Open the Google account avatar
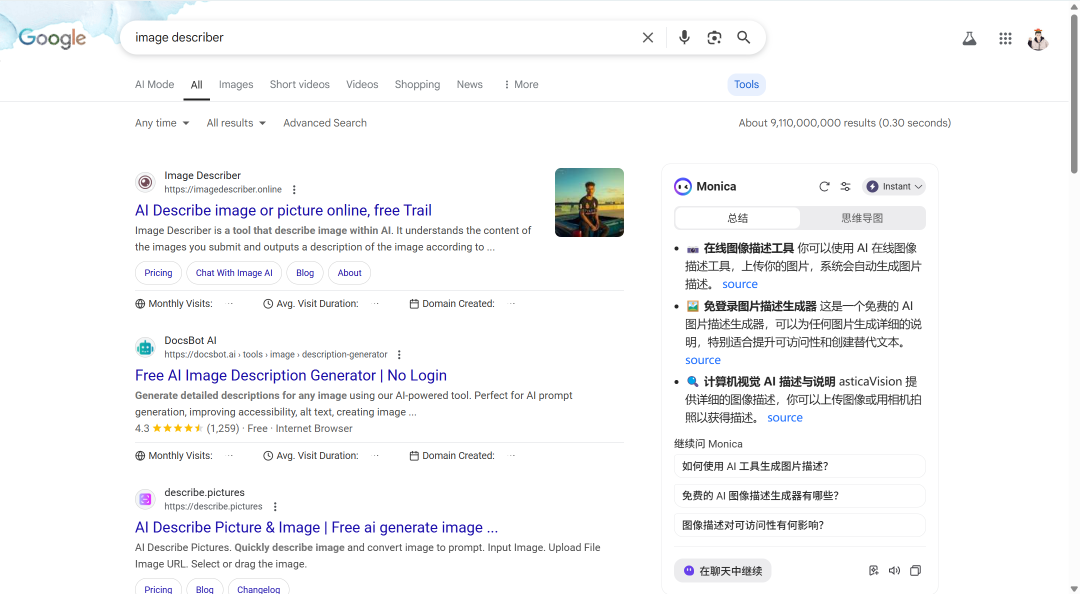Image resolution: width=1080 pixels, height=594 pixels. [1038, 39]
